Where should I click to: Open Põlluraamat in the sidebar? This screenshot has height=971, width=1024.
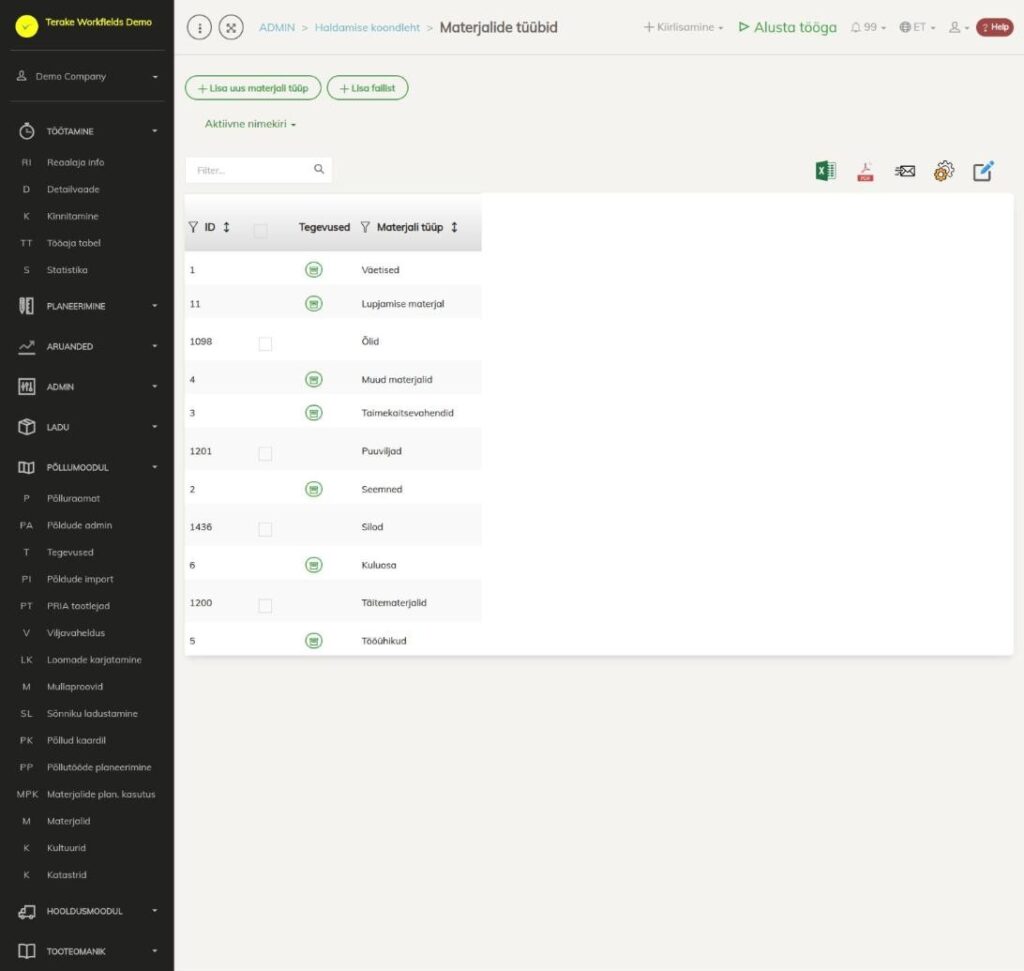point(73,498)
